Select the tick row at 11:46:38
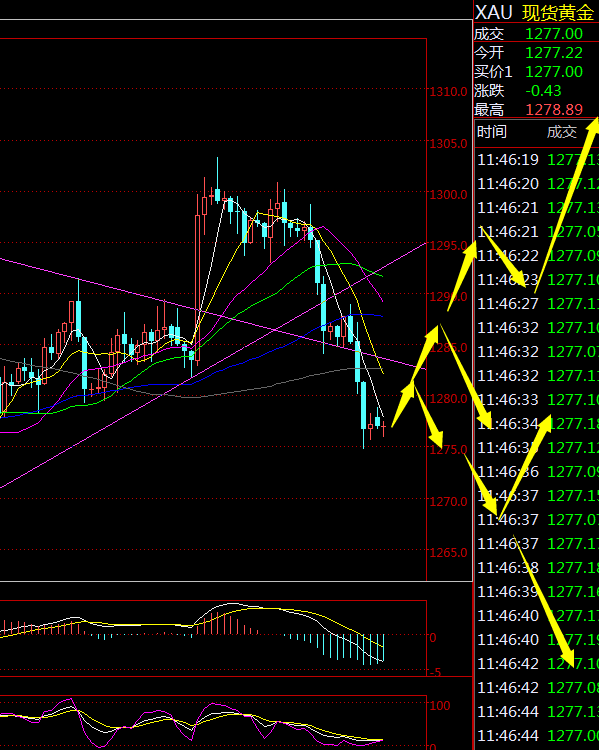Viewport: 599px width, 750px height. (538, 568)
